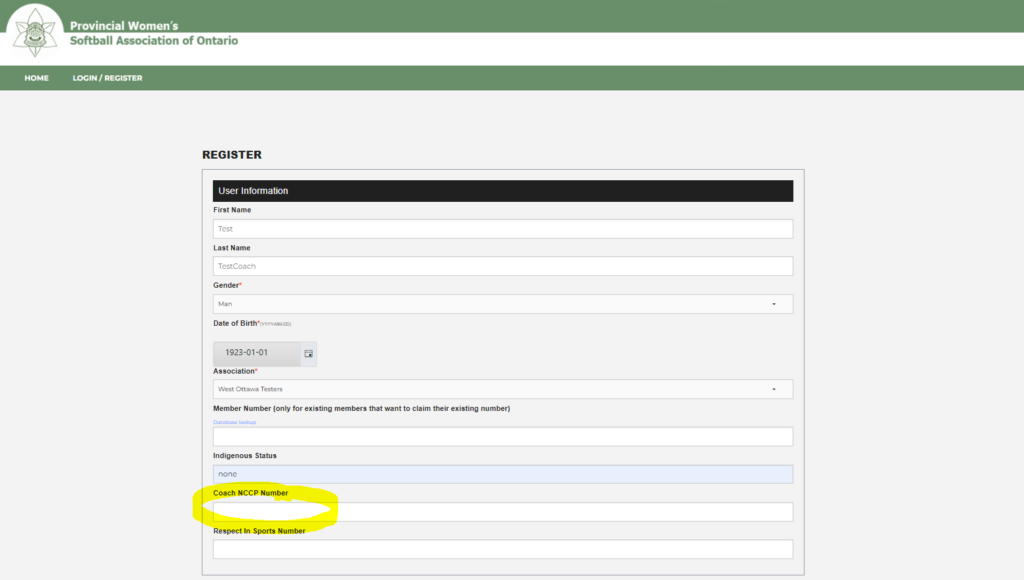
Task: Click the PWSA Ontario logo emblem
Action: (x=35, y=32)
